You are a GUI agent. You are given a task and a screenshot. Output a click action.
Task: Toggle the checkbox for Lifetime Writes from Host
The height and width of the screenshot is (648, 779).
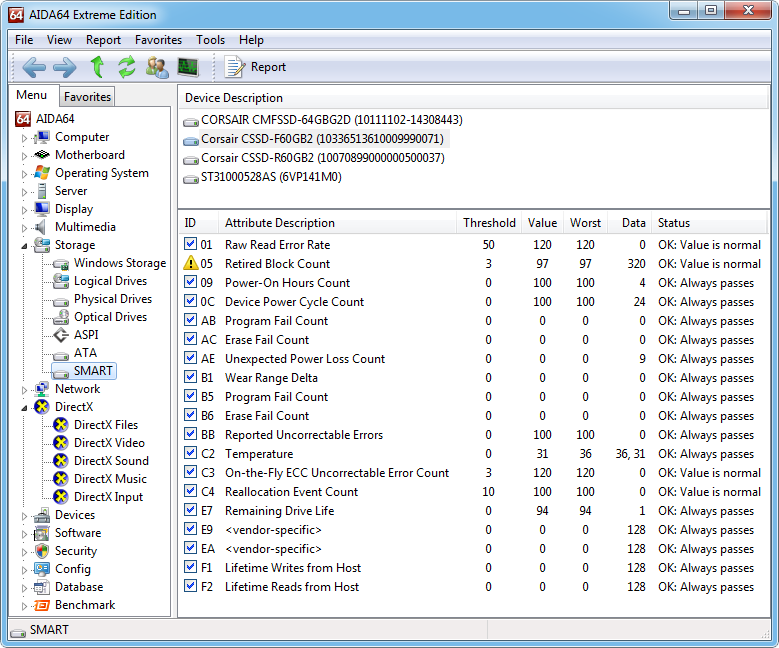(x=190, y=567)
